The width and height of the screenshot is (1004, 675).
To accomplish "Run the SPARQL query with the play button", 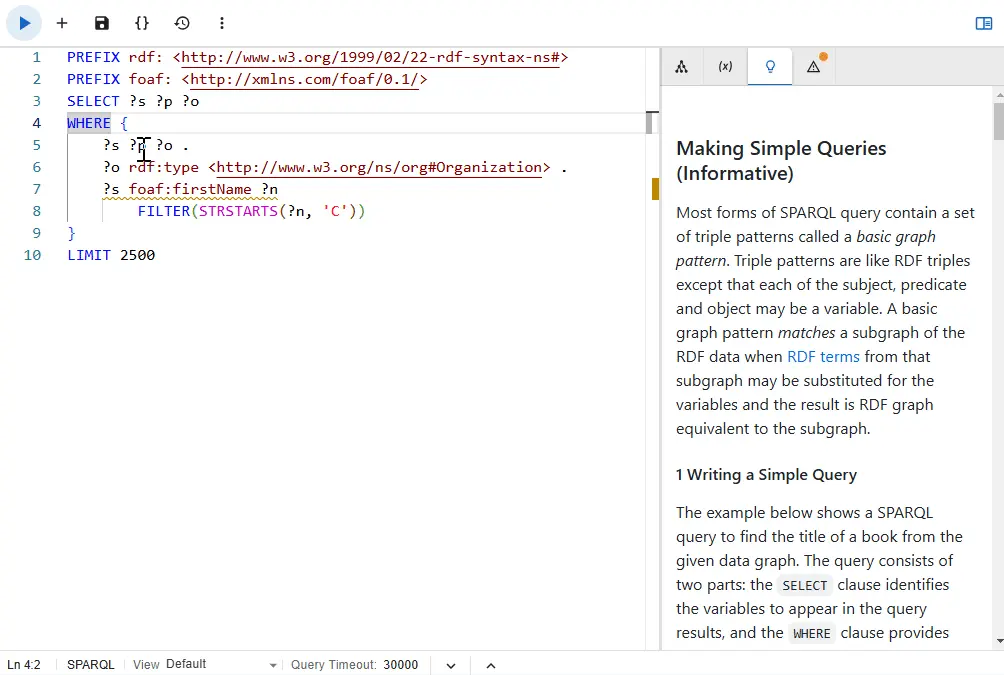I will (x=24, y=24).
